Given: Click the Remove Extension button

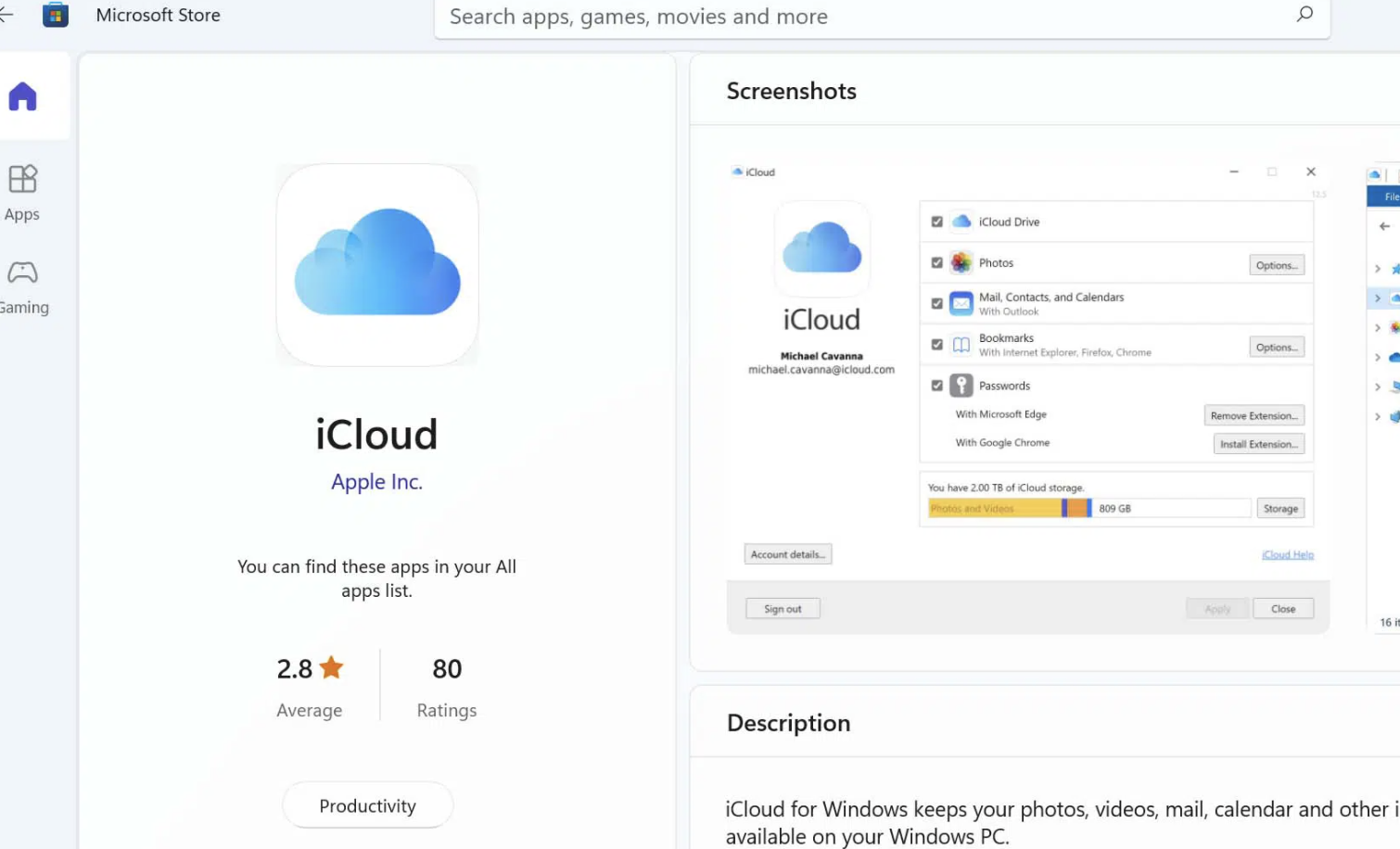Looking at the screenshot, I should 1254,415.
